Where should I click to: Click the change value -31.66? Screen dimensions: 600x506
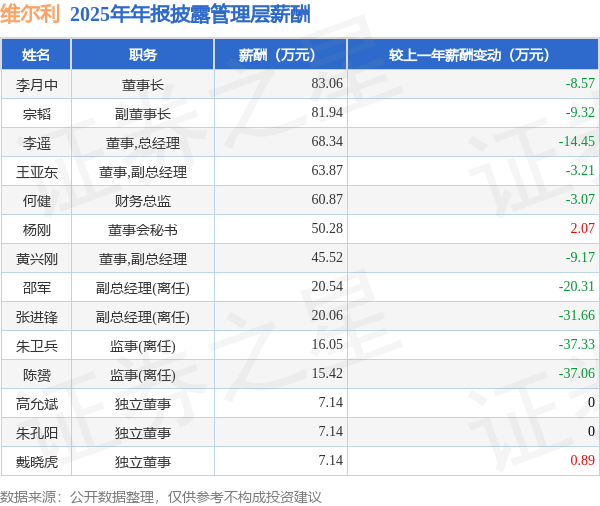(x=577, y=316)
